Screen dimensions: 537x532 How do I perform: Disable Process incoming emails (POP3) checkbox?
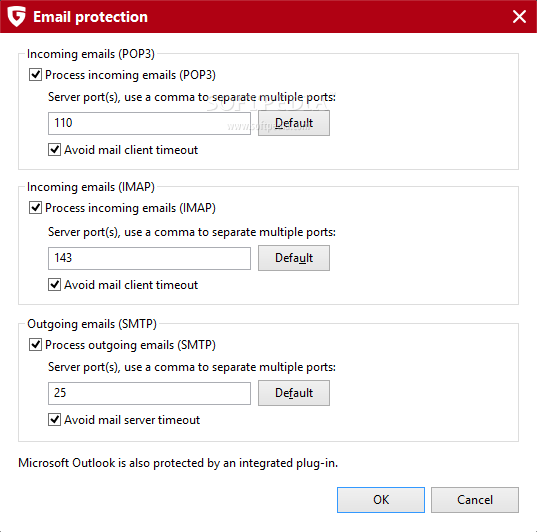coord(35,75)
